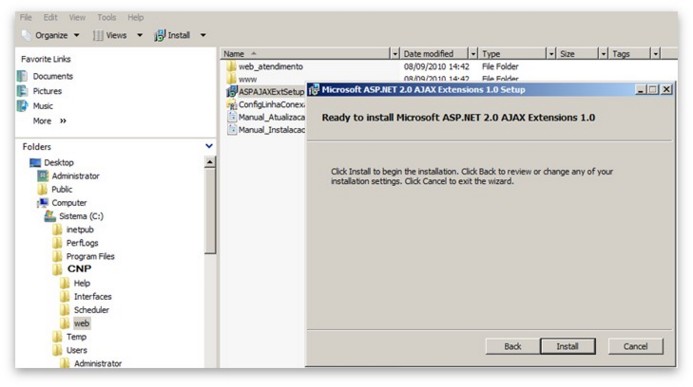Click the Views toolbar icon

pyautogui.click(x=98, y=35)
